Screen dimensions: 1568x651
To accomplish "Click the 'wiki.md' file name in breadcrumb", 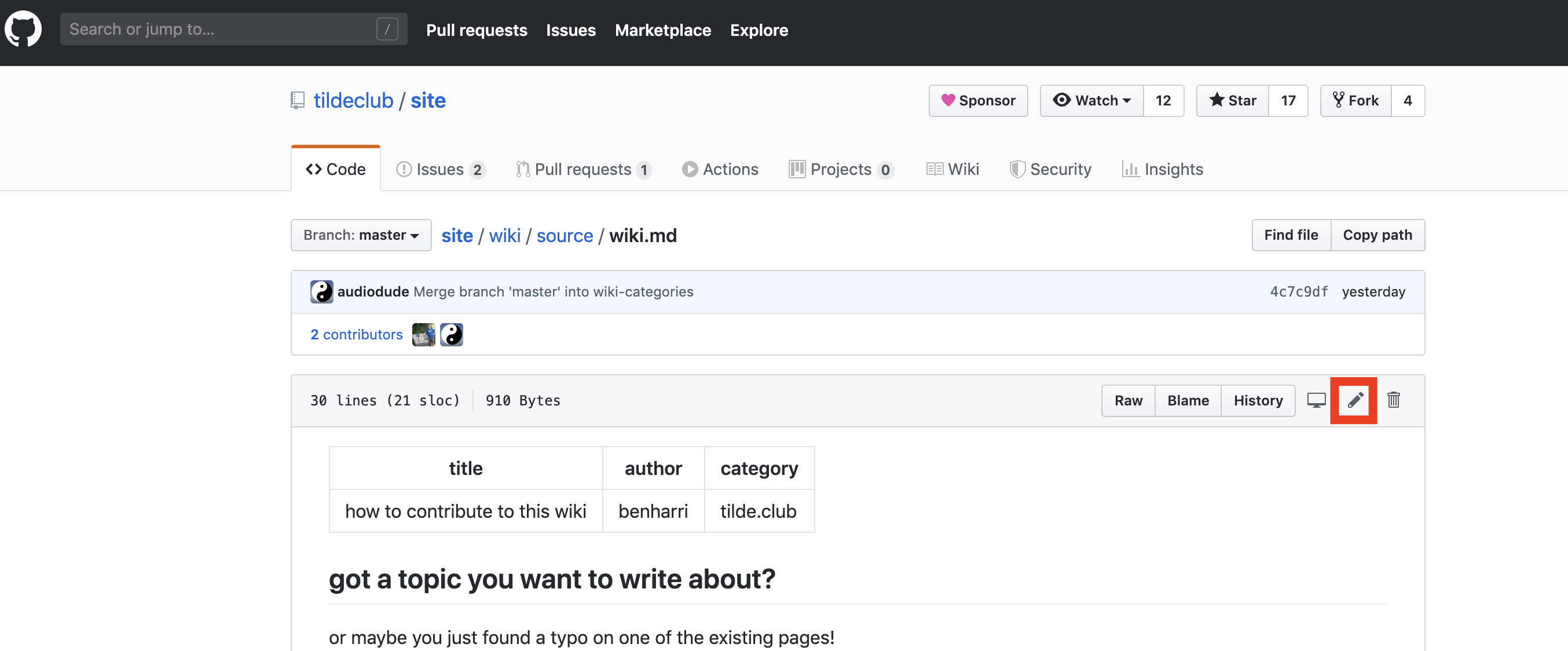I will (643, 236).
